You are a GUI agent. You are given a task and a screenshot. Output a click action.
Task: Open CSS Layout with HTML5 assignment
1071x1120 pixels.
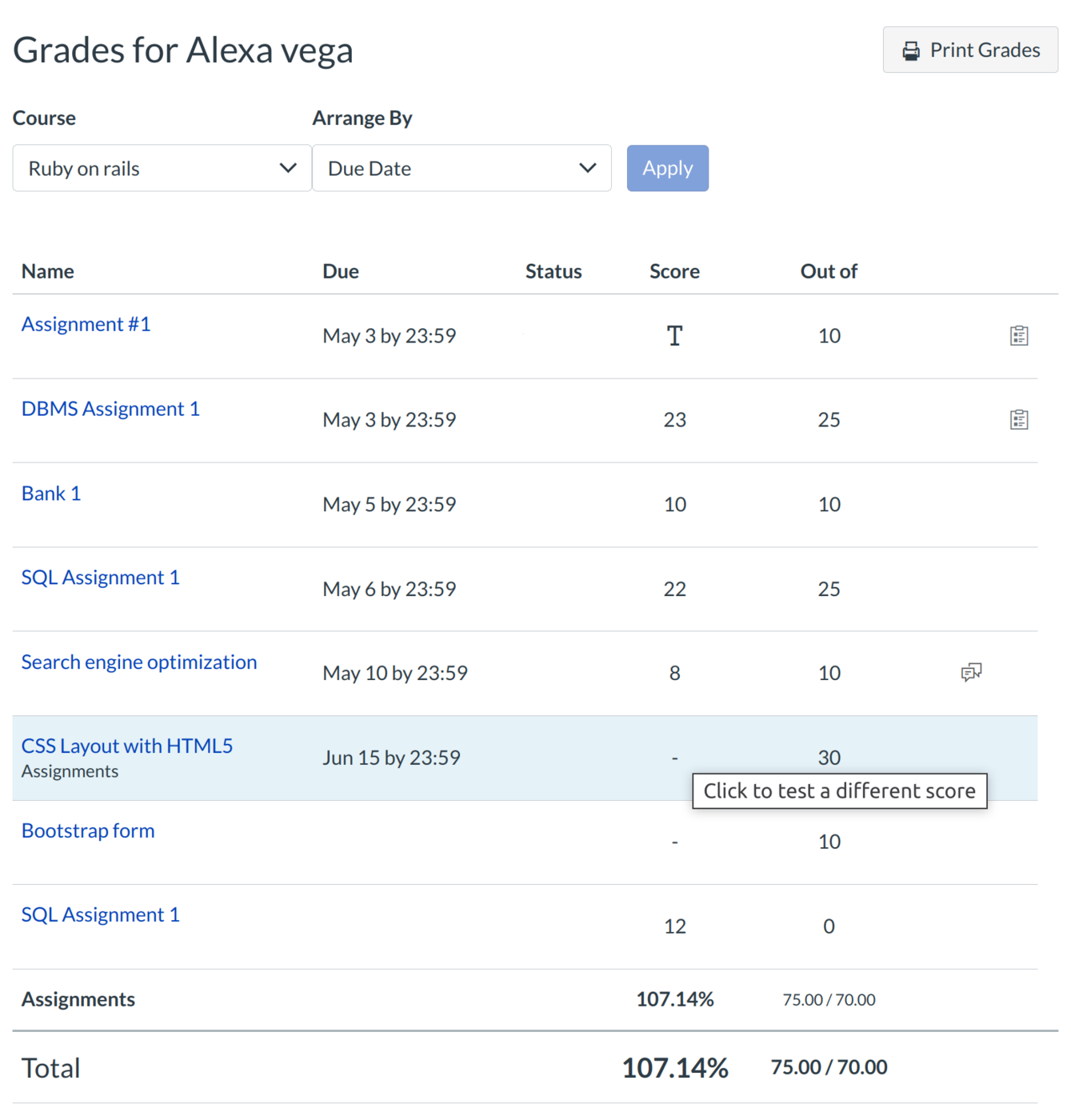click(x=127, y=746)
